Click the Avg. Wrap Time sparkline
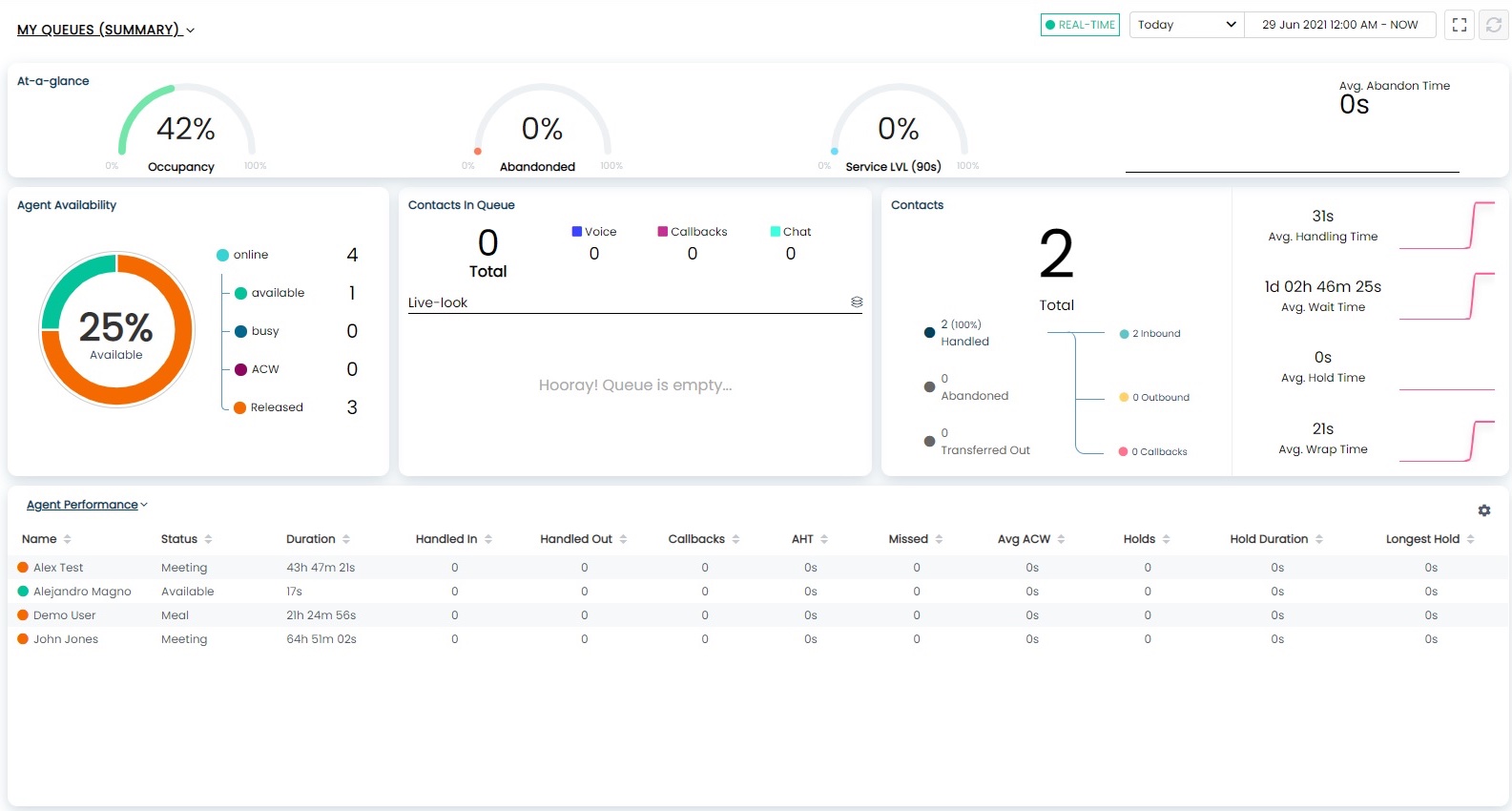The height and width of the screenshot is (811, 1512). point(1447,441)
